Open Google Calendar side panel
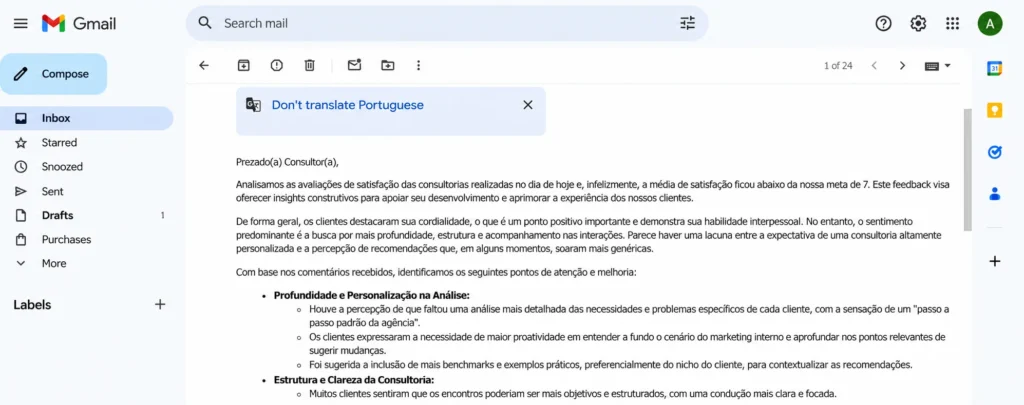Image resolution: width=1024 pixels, height=405 pixels. click(995, 69)
